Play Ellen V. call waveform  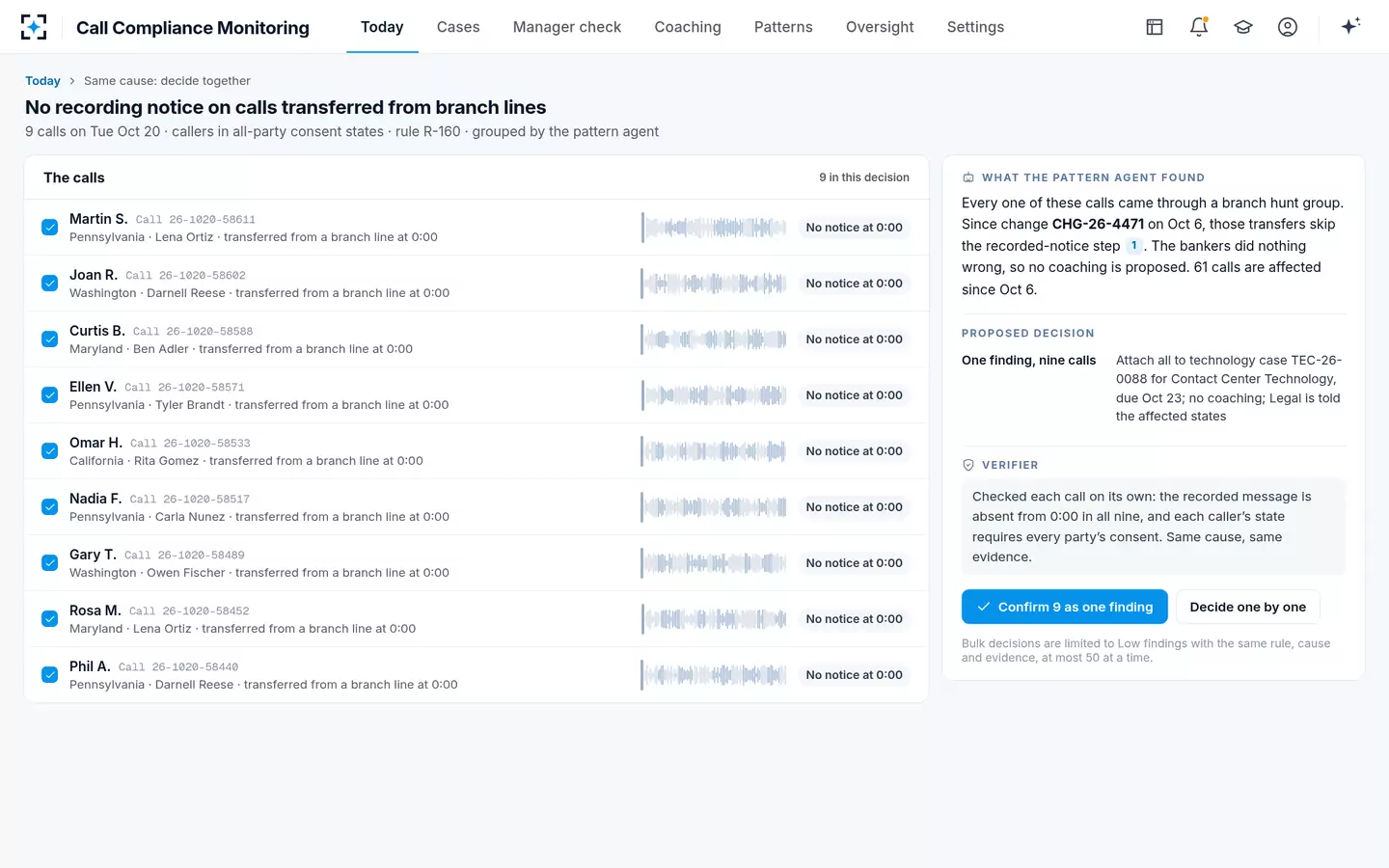click(715, 395)
